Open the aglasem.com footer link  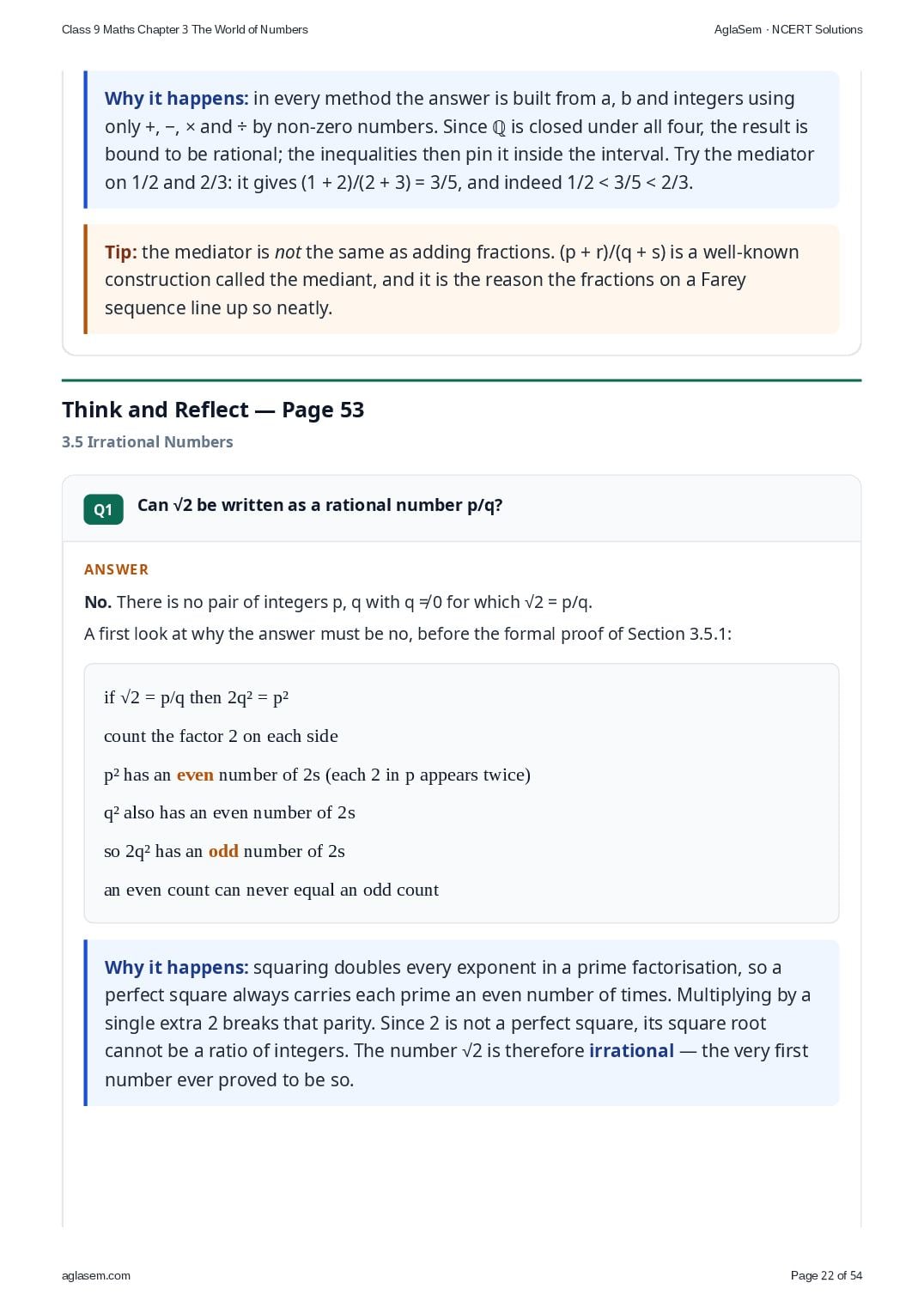coord(96,1275)
